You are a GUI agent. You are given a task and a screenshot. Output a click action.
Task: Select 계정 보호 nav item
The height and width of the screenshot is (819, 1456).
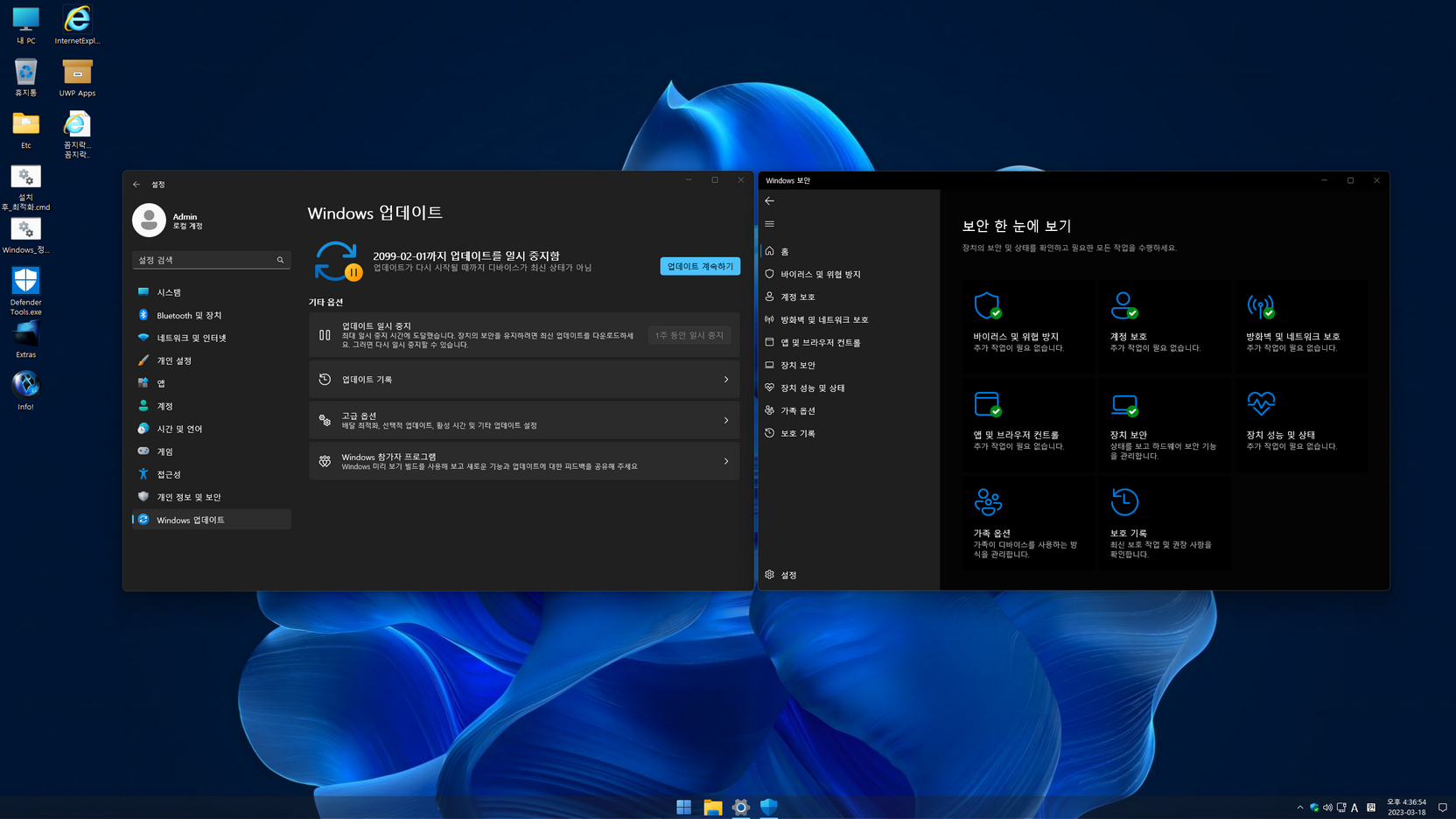point(849,297)
